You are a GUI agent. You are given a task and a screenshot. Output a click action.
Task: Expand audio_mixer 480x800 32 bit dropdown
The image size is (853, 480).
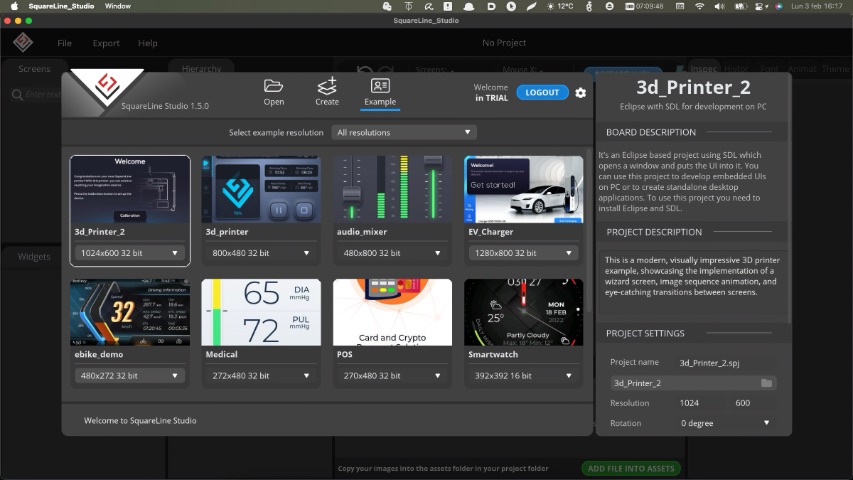coord(392,253)
